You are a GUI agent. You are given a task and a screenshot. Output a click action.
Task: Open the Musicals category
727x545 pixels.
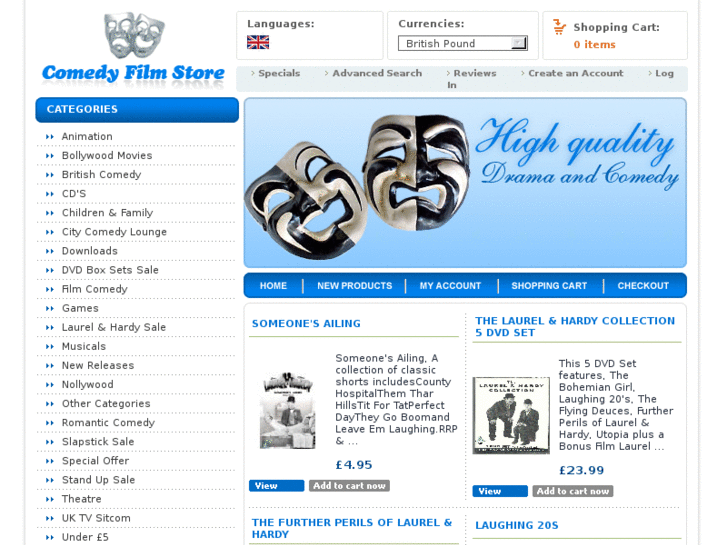click(84, 346)
